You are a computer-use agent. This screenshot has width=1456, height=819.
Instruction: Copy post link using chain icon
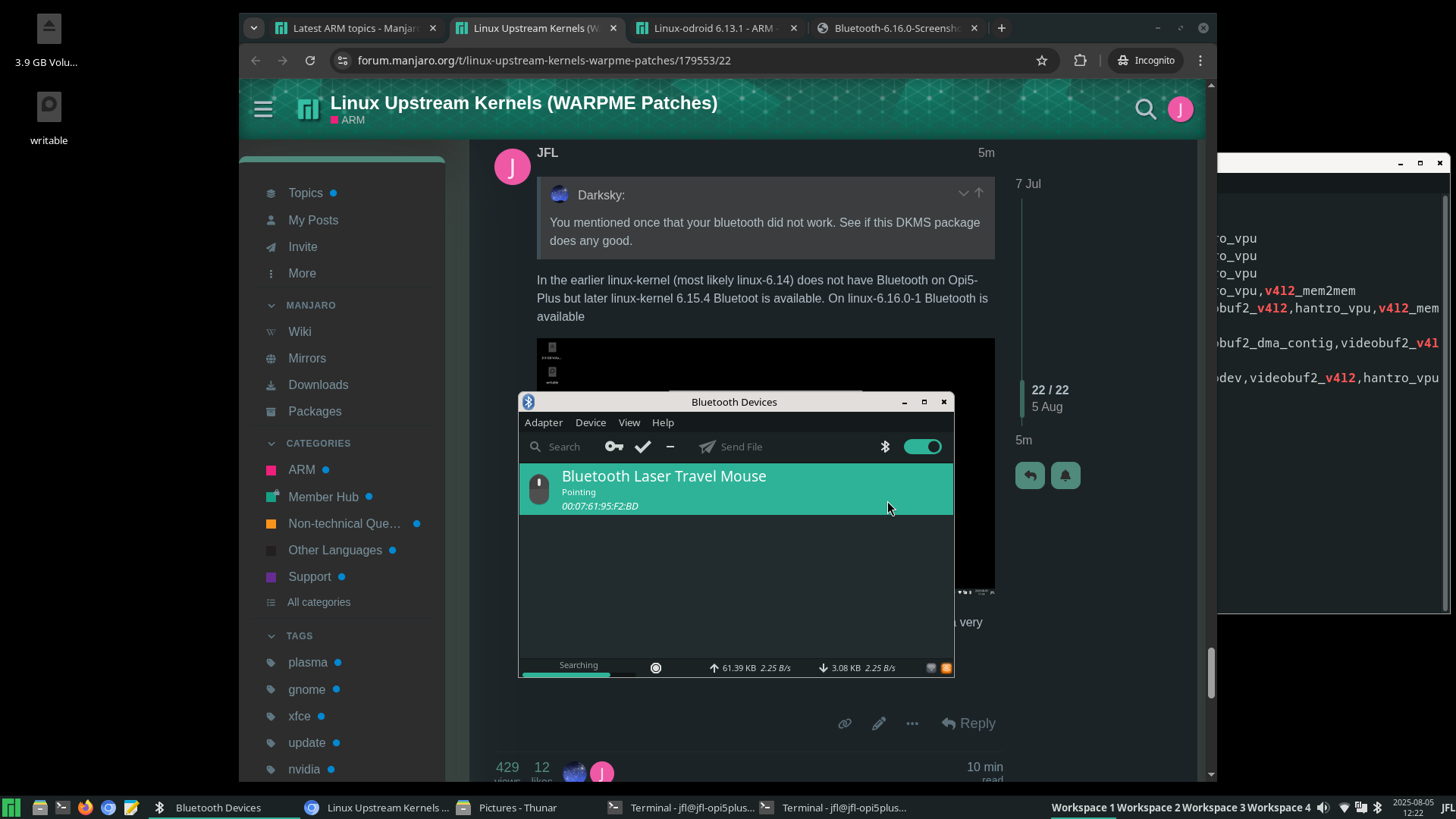point(844,723)
